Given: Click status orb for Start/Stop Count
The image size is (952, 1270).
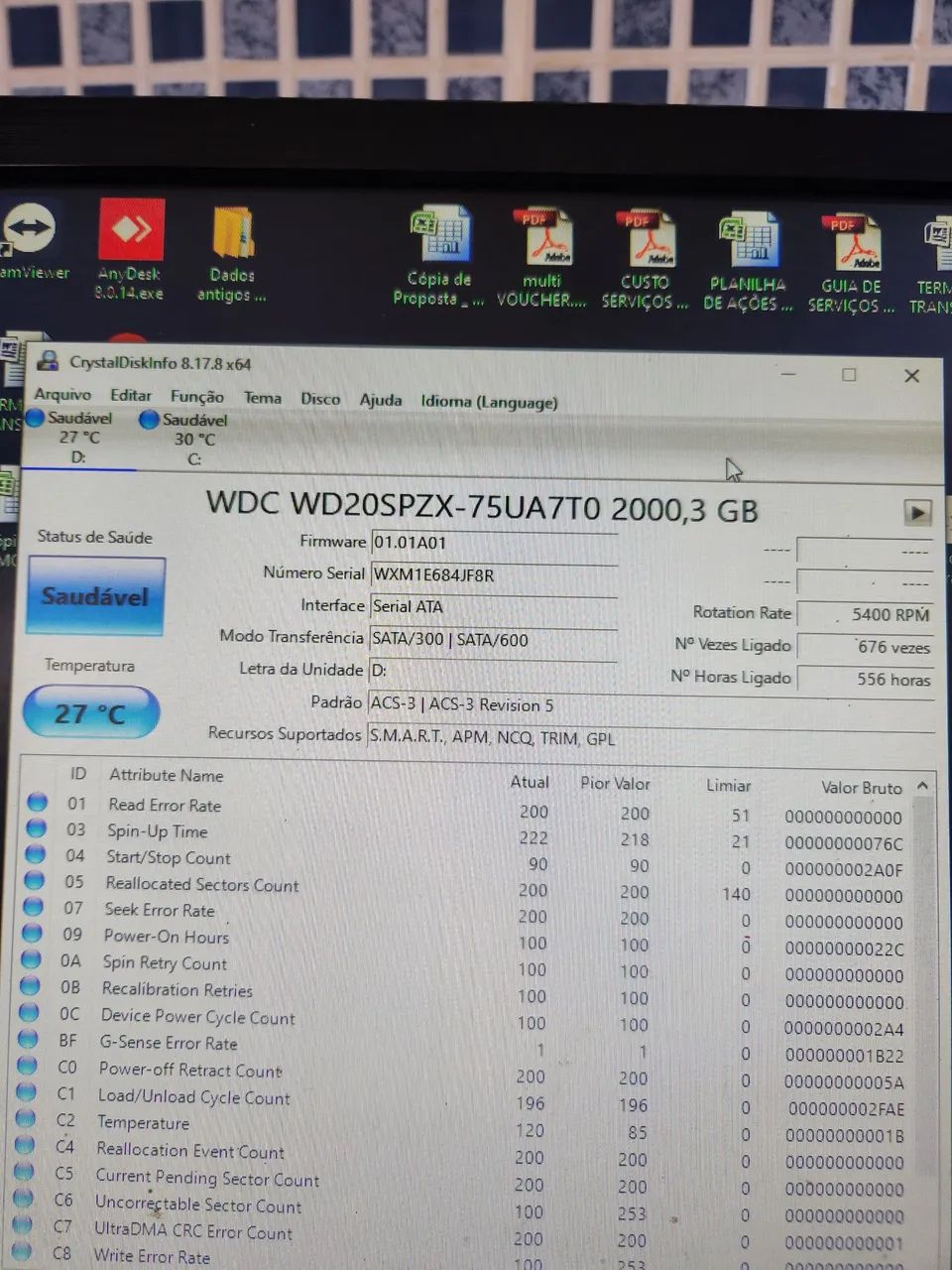Looking at the screenshot, I should click(x=36, y=853).
